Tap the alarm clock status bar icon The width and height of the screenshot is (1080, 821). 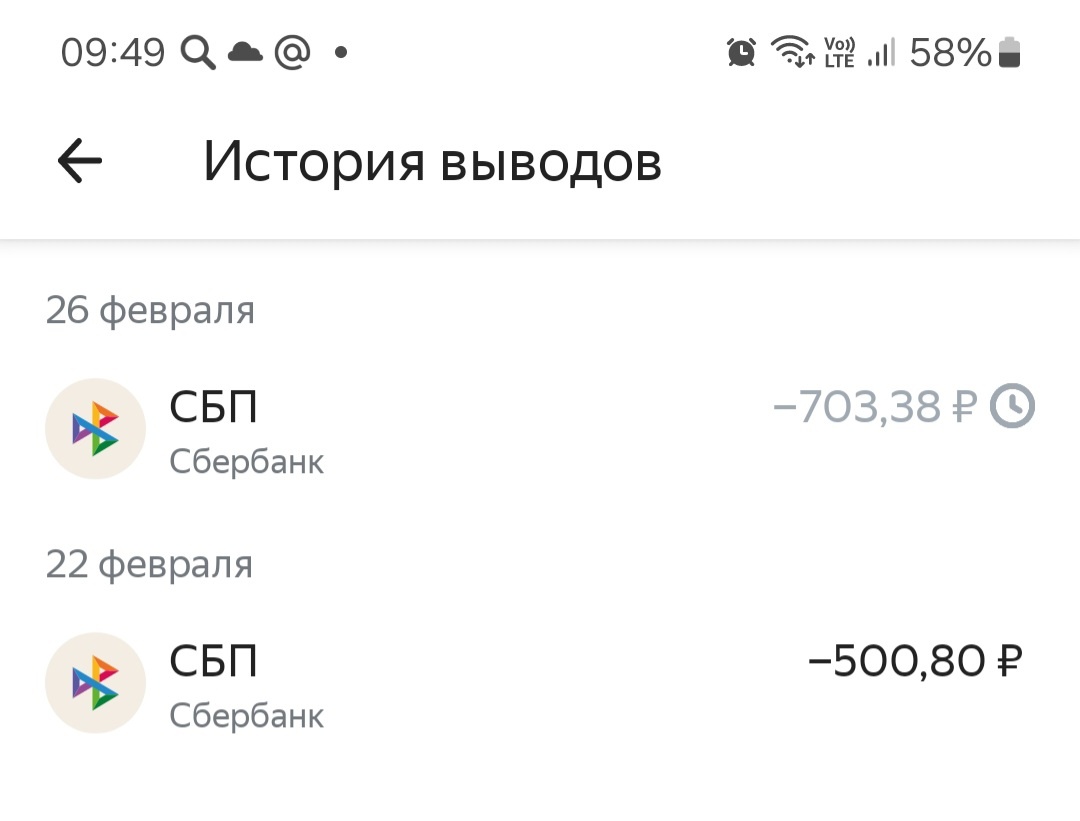[x=739, y=51]
